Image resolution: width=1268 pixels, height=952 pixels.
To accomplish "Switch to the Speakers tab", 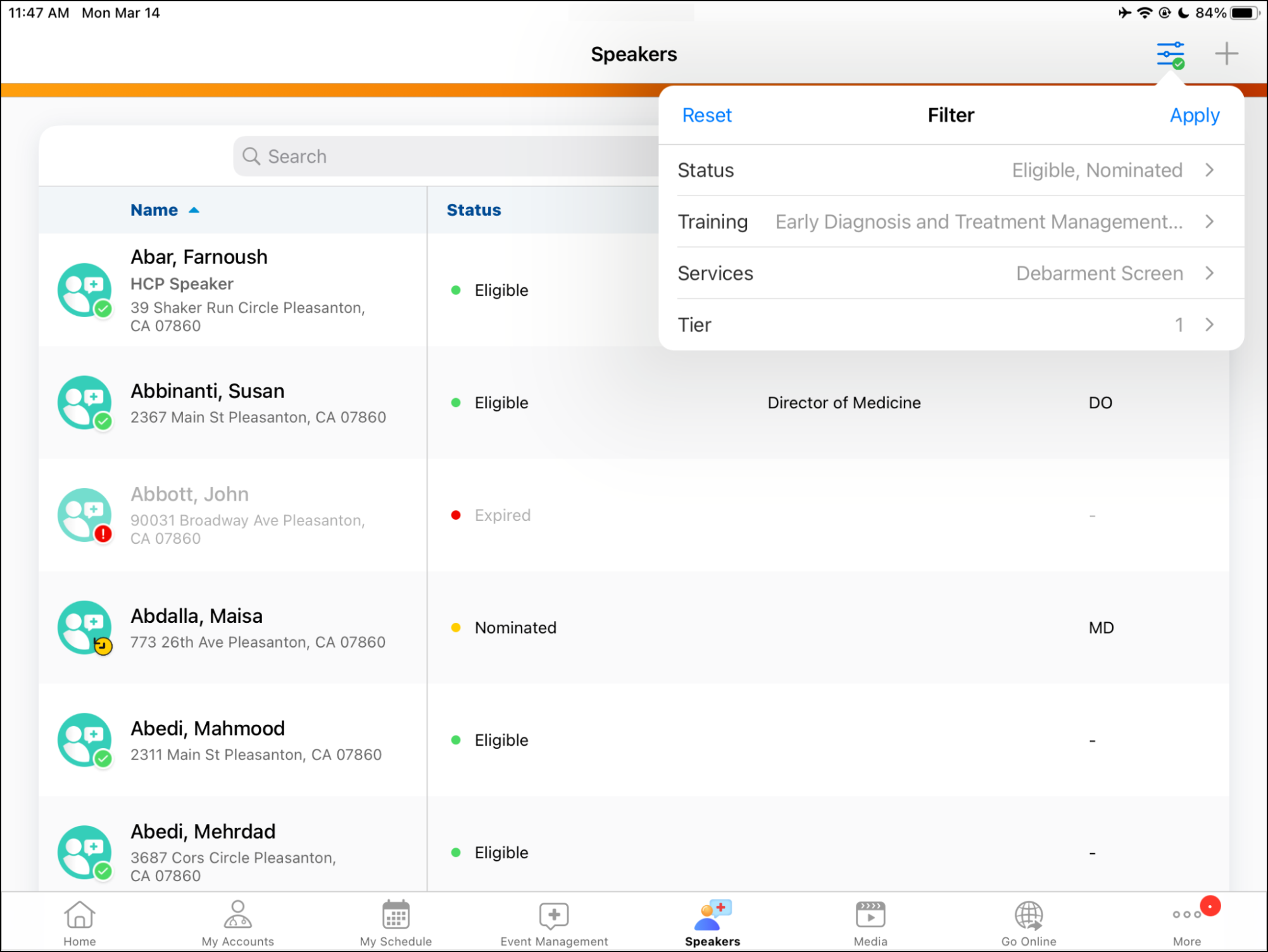I will (712, 922).
